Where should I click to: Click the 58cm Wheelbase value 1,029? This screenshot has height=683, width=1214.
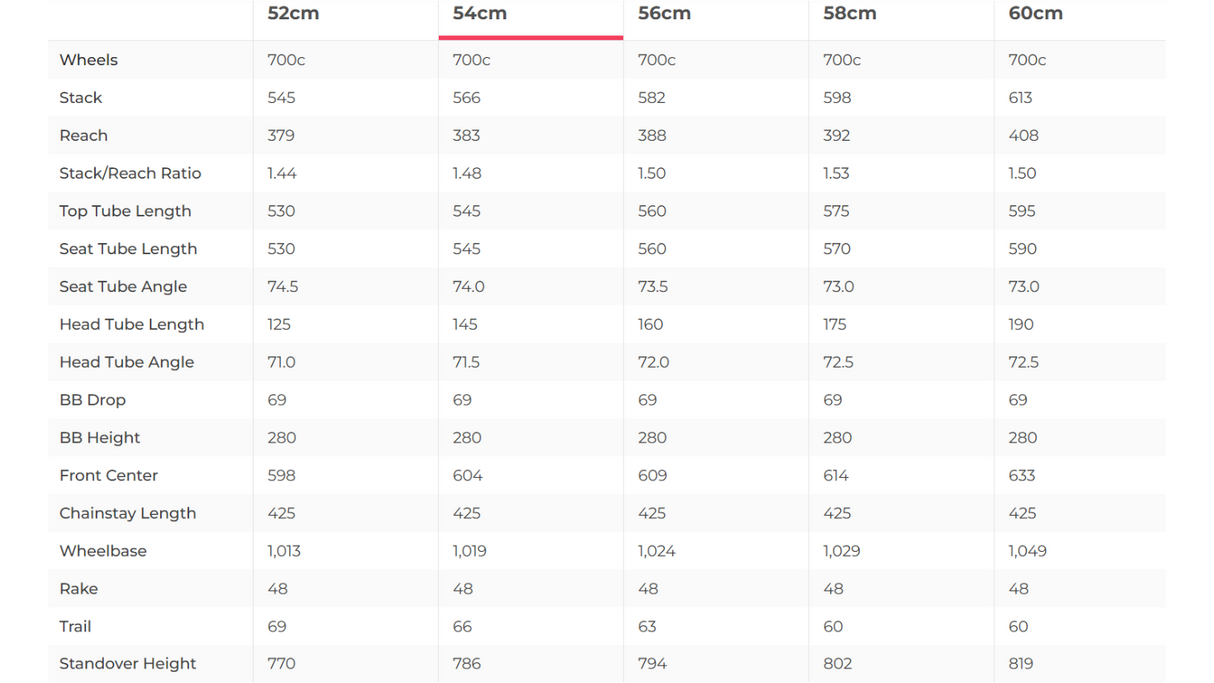pyautogui.click(x=841, y=551)
